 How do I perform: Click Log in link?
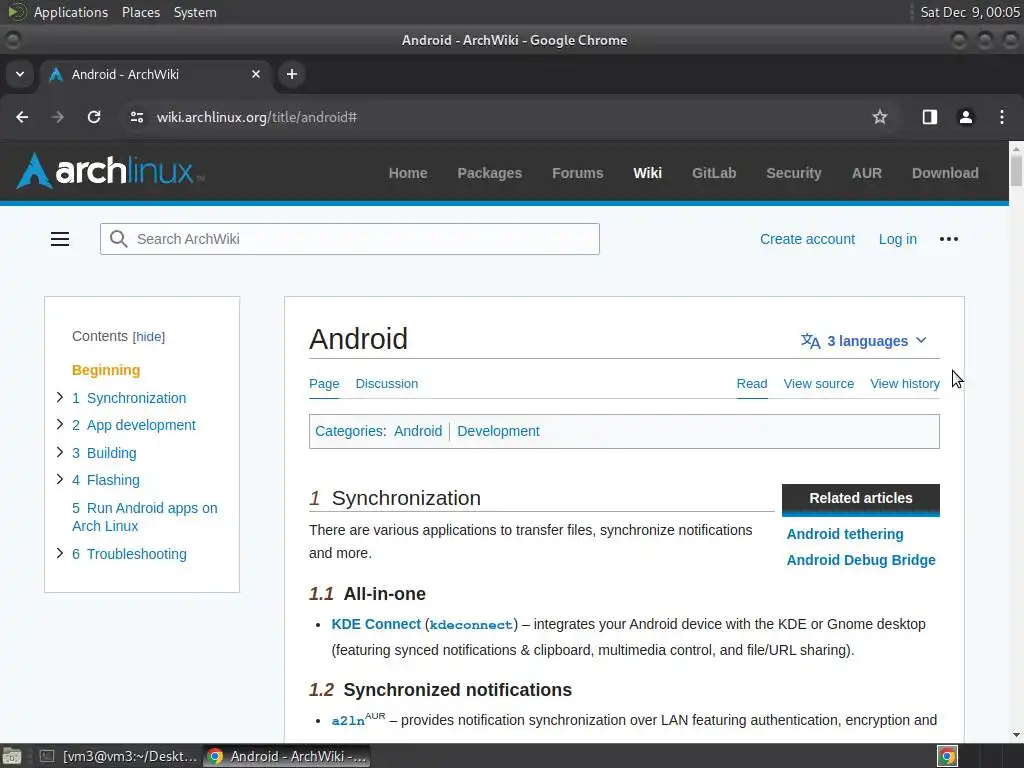(897, 239)
